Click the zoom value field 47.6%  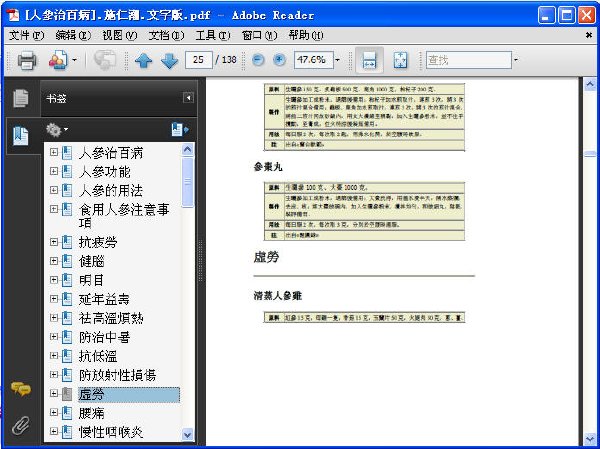pyautogui.click(x=313, y=60)
